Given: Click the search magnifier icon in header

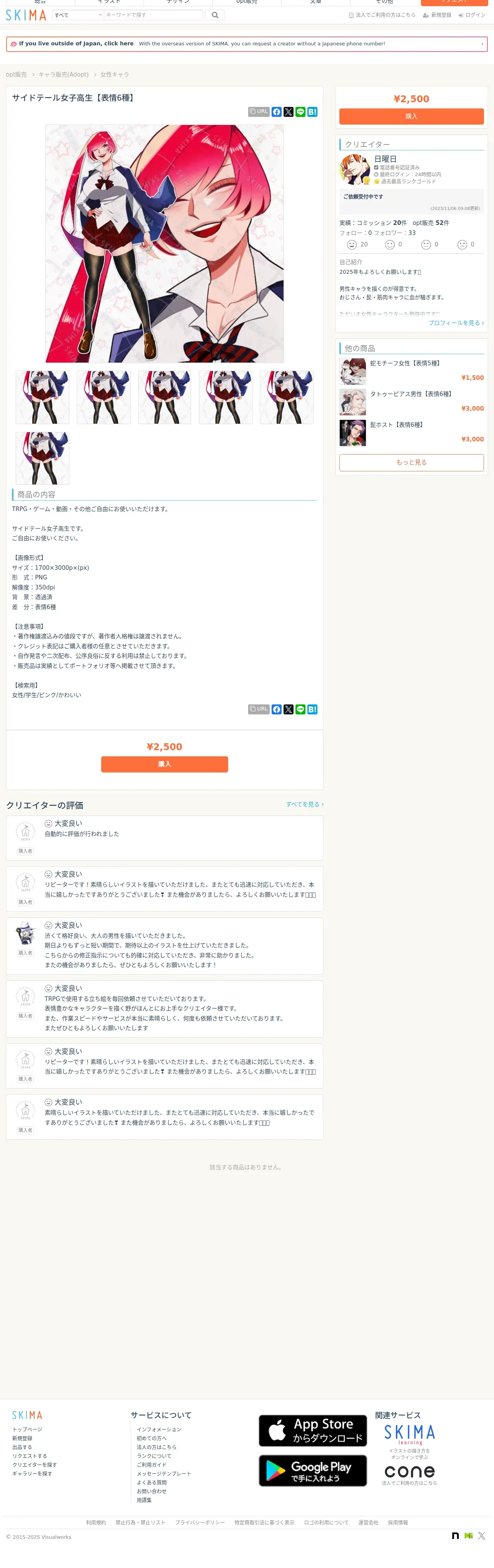Looking at the screenshot, I should 215,15.
